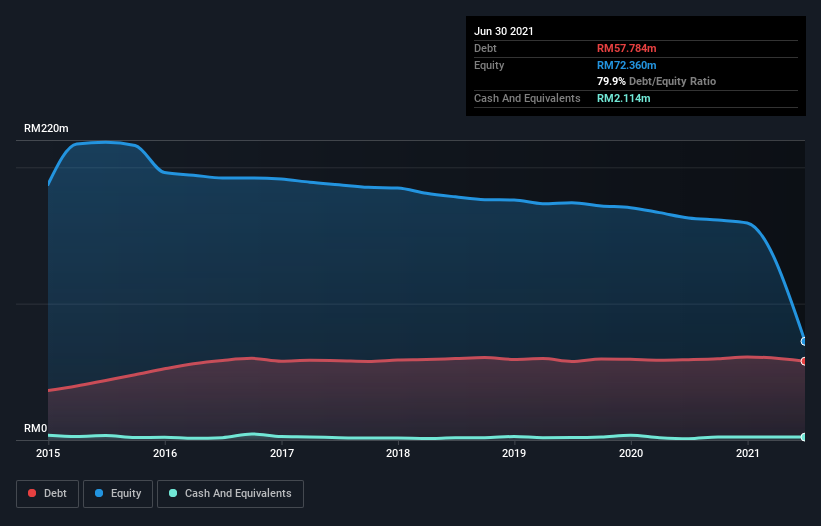Image resolution: width=821 pixels, height=526 pixels.
Task: Select the 2021 x-axis label
Action: point(748,453)
